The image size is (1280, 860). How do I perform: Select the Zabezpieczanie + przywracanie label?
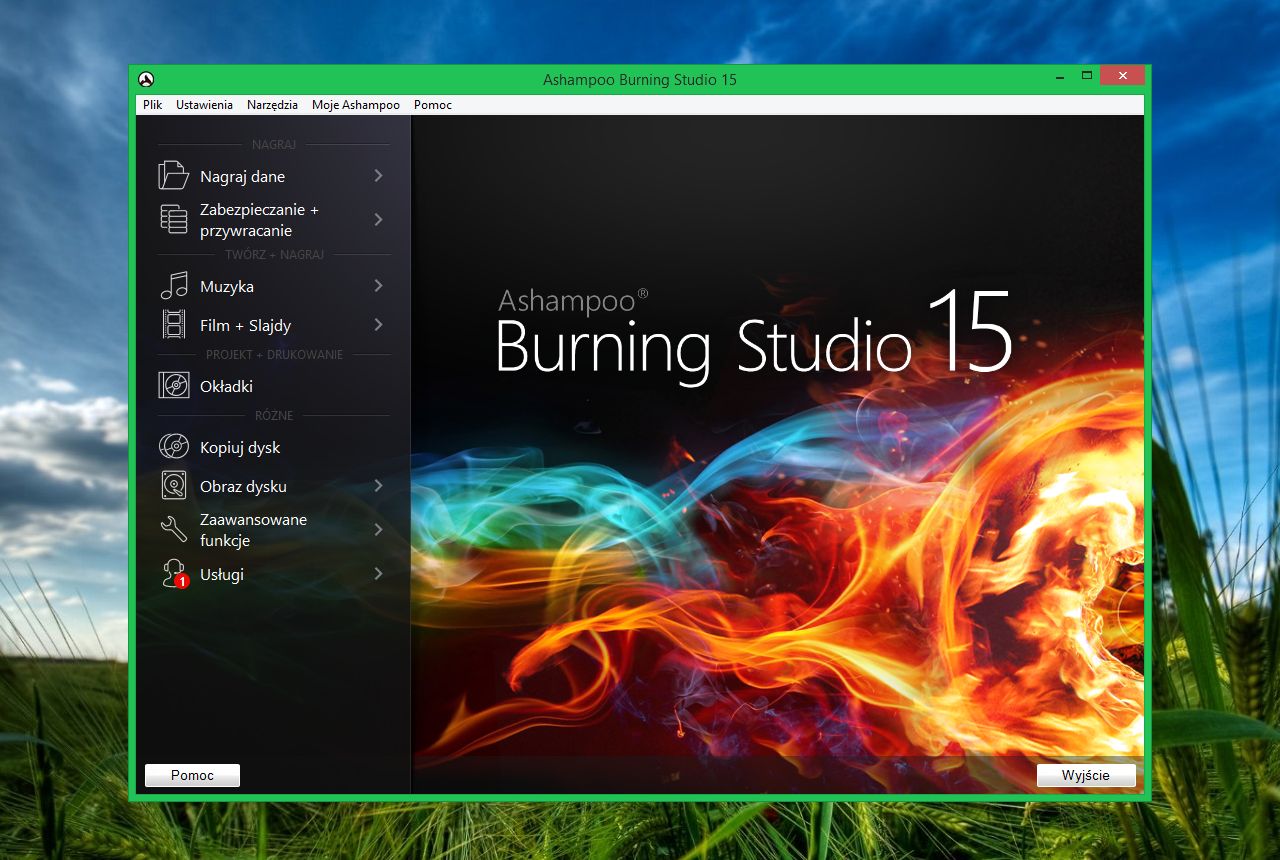[259, 220]
